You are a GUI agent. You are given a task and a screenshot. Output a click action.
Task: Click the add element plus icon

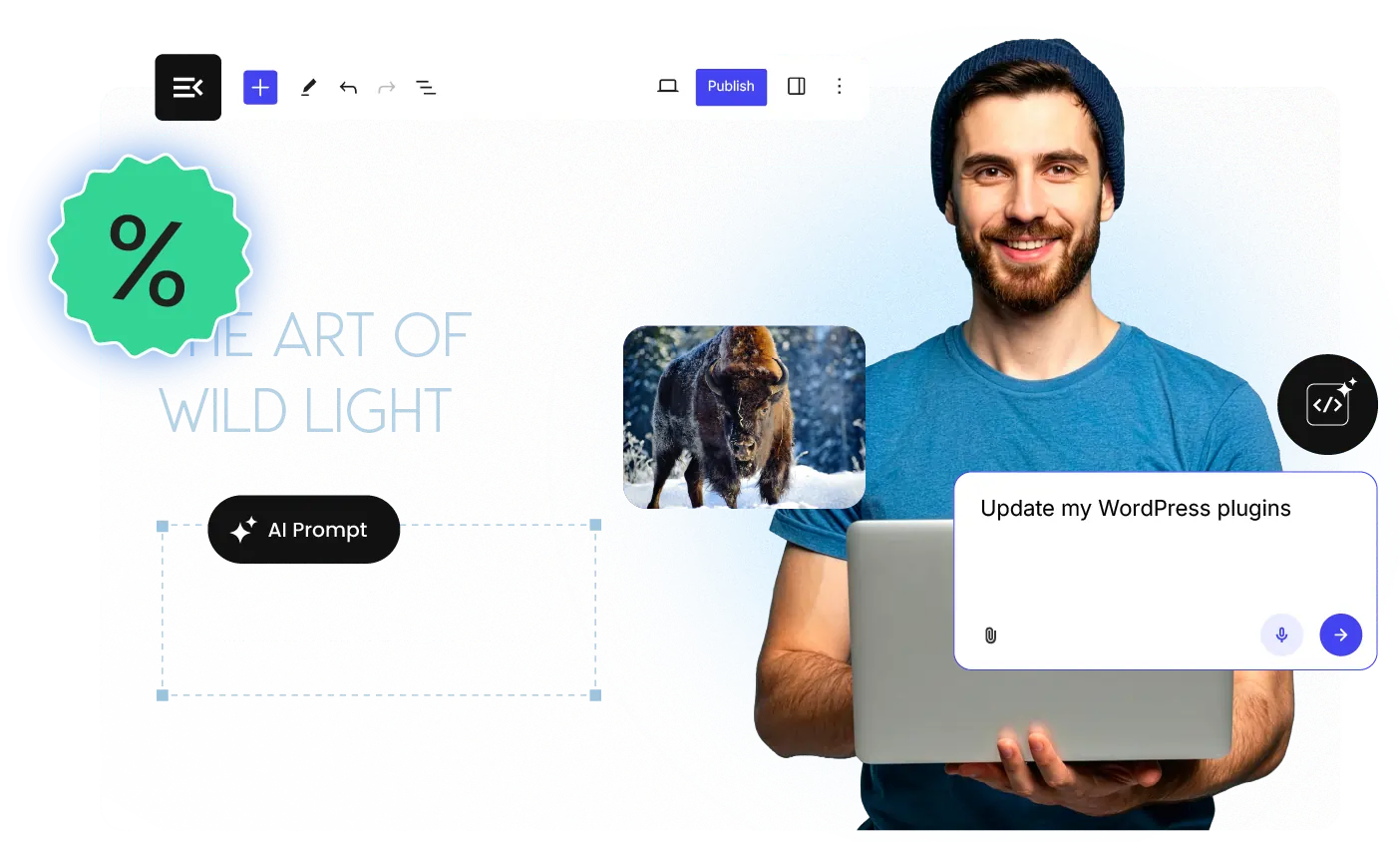(260, 87)
